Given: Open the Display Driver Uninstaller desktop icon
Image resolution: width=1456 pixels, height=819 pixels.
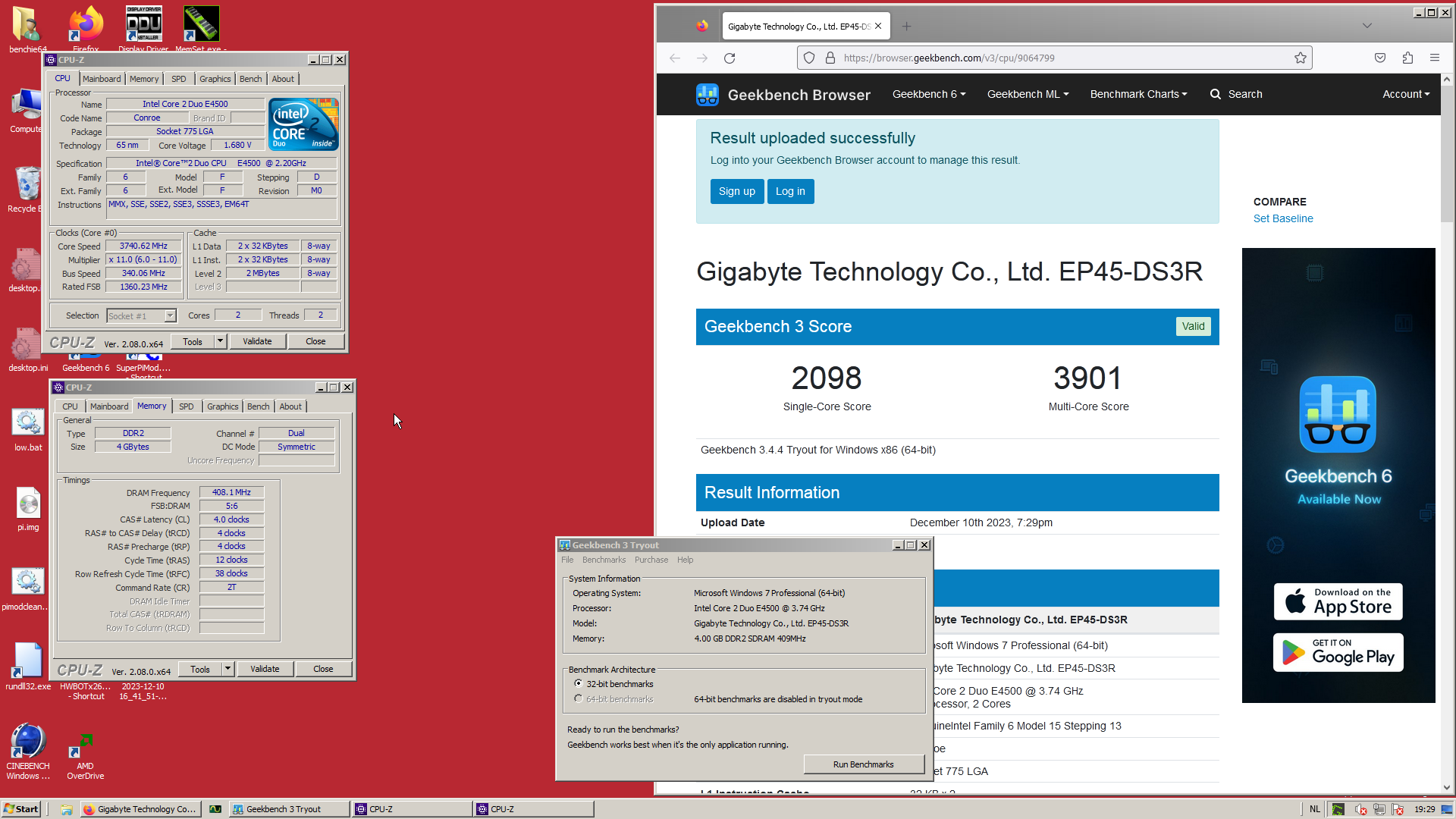Looking at the screenshot, I should pyautogui.click(x=143, y=29).
